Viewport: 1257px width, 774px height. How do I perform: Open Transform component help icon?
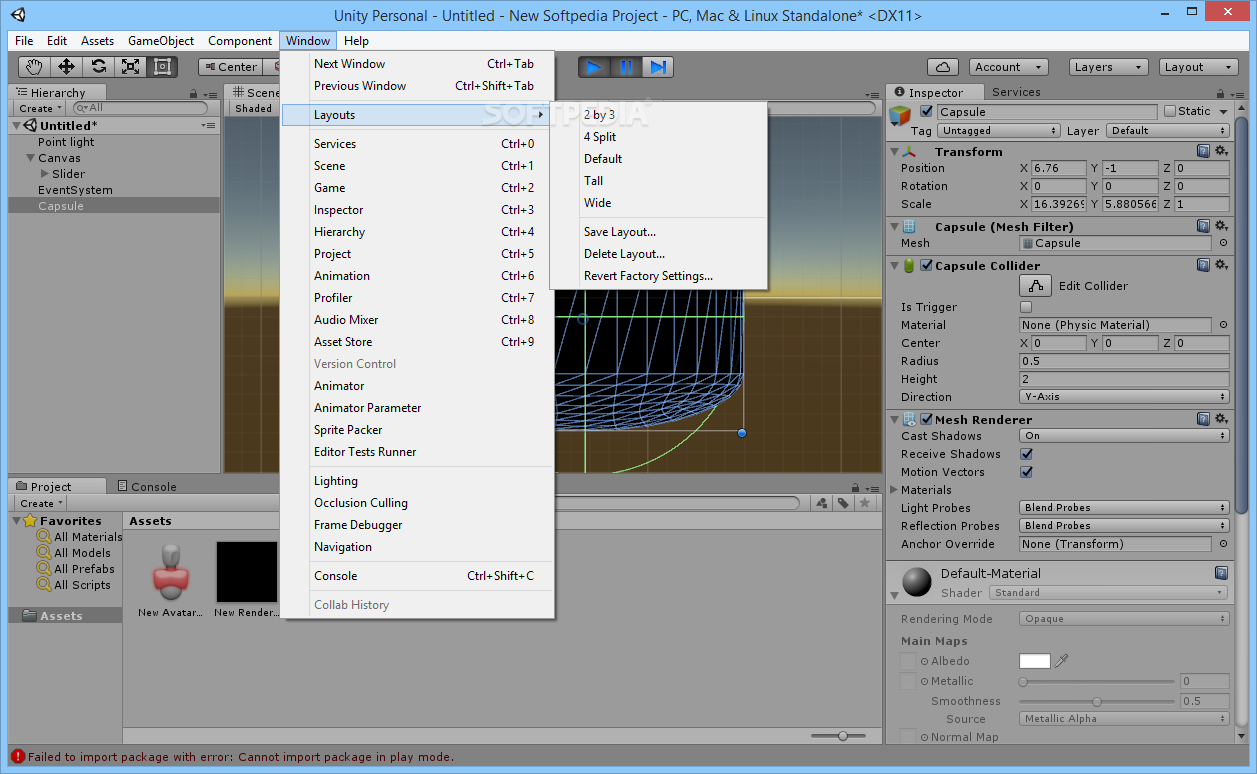click(1204, 151)
